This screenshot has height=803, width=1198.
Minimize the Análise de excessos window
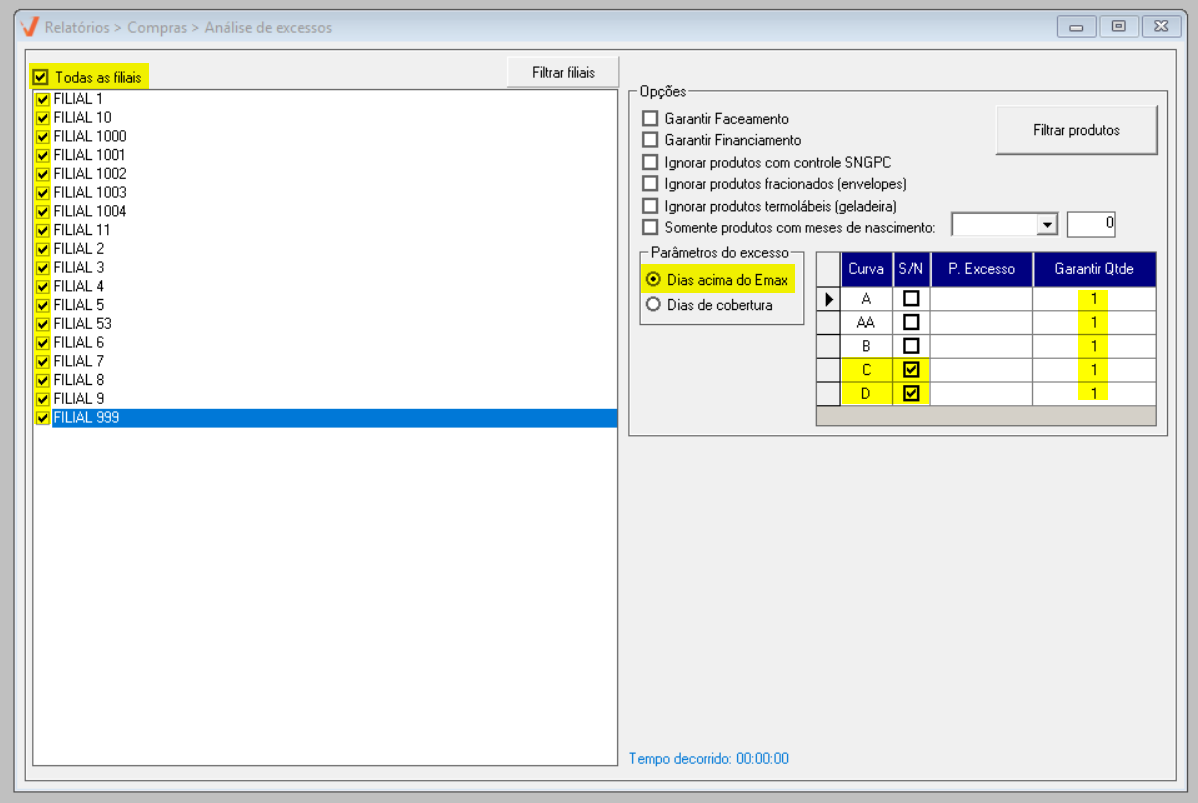pos(1076,27)
